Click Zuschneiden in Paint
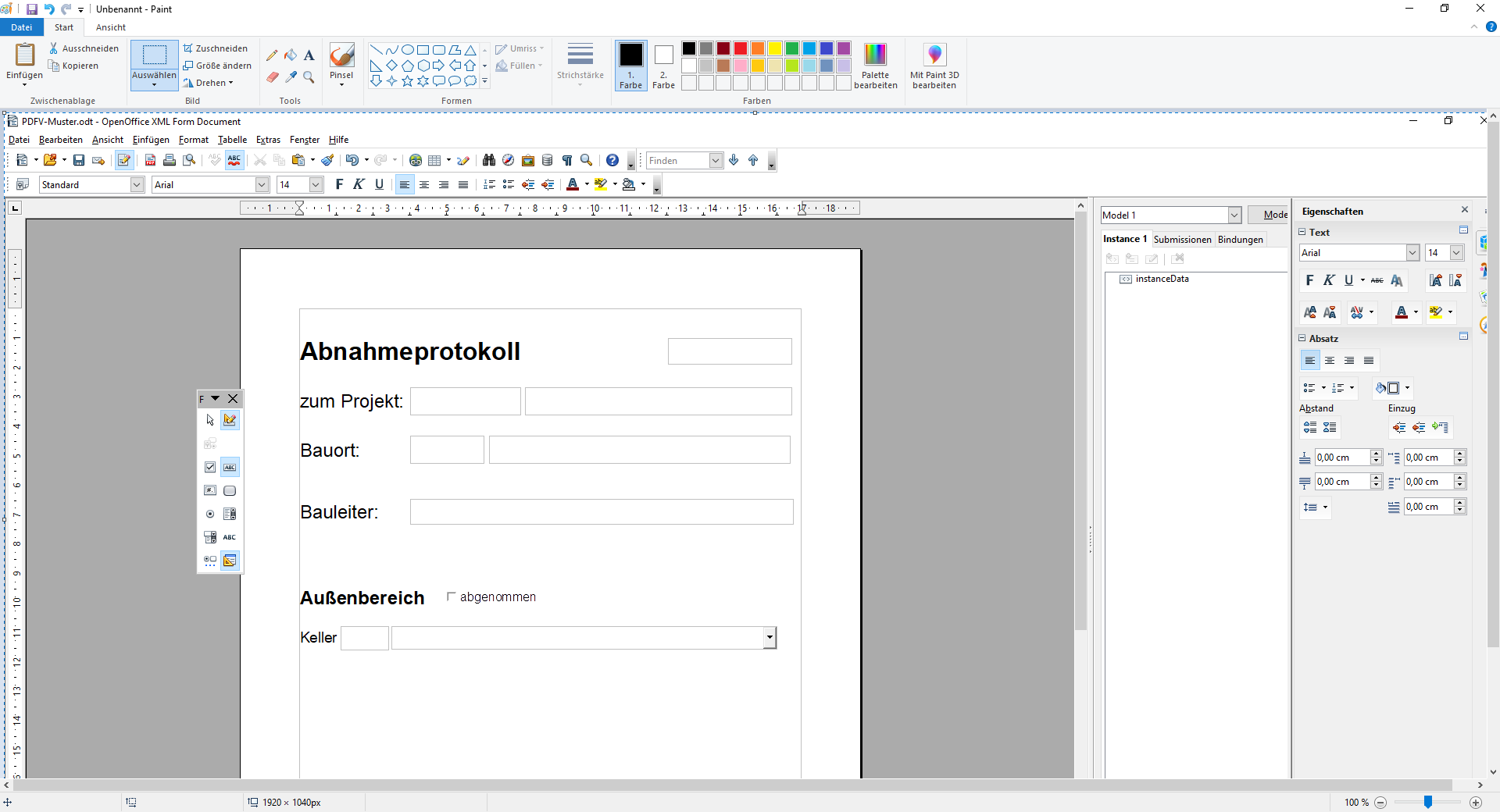The height and width of the screenshot is (812, 1500). [x=216, y=48]
